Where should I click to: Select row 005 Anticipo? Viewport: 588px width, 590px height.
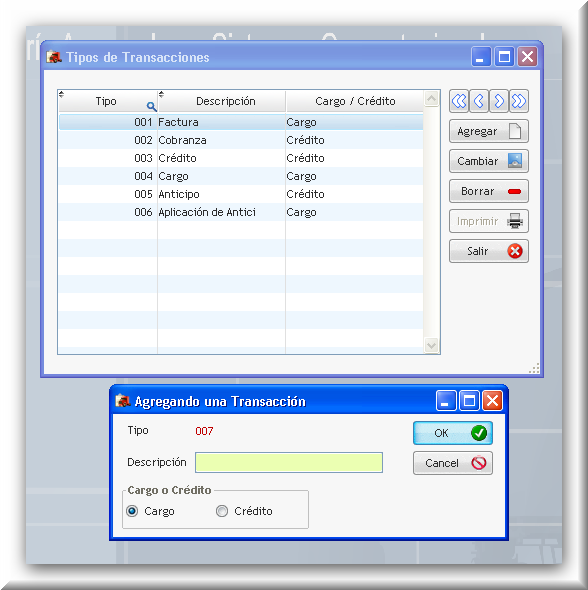(241, 194)
